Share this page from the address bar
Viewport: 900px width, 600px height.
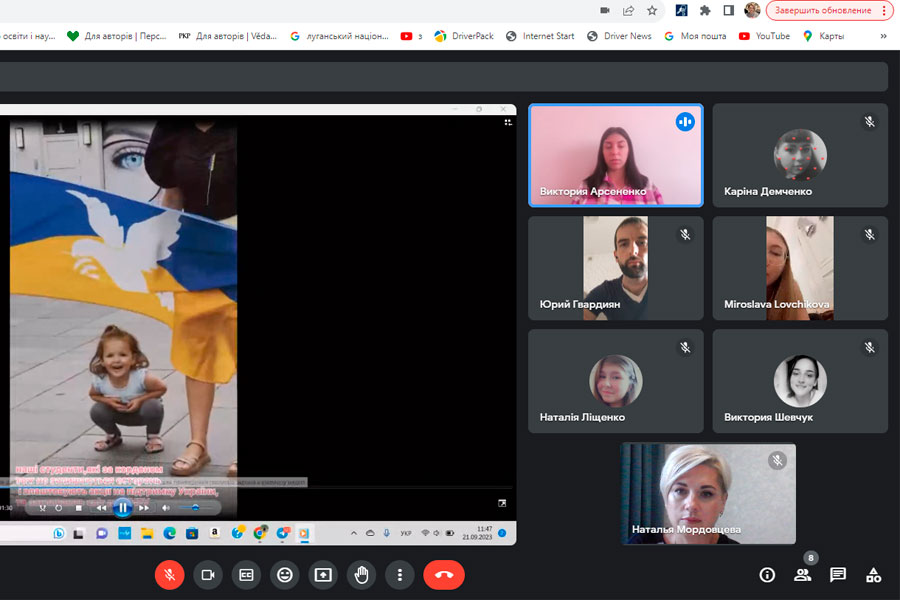click(x=629, y=10)
